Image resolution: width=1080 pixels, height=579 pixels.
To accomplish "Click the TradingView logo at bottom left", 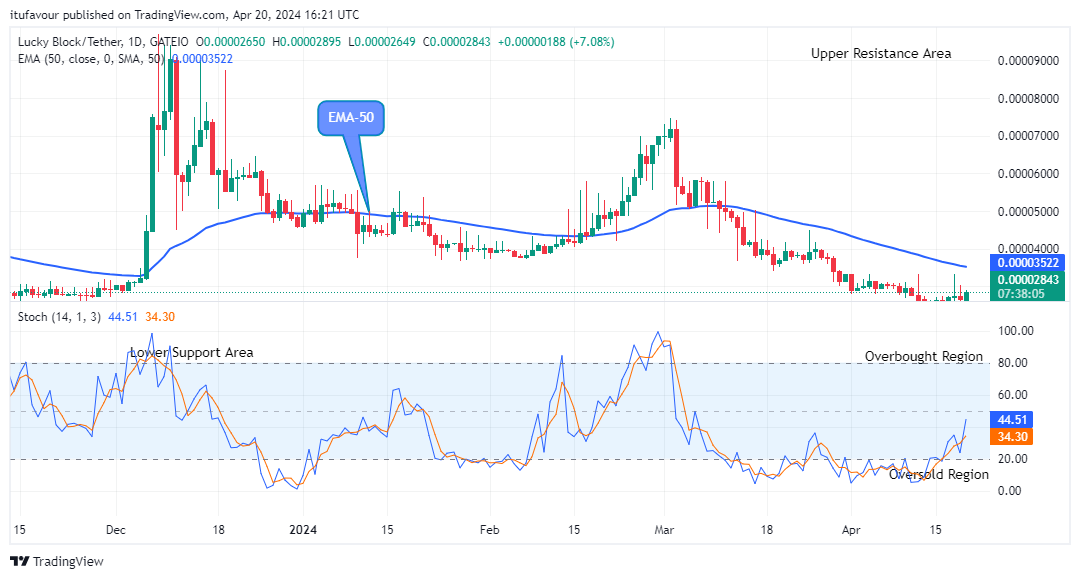I will pyautogui.click(x=57, y=561).
